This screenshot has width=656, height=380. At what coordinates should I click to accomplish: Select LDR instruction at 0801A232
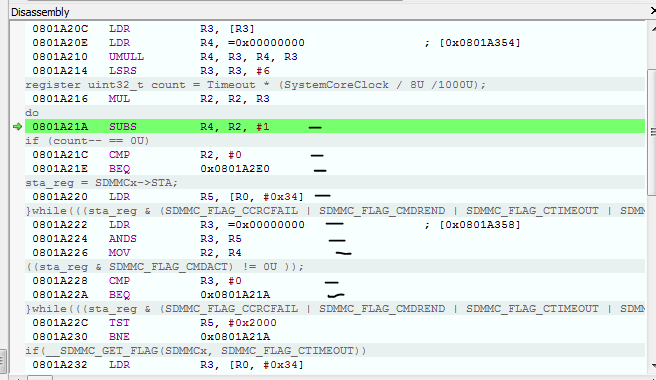pos(335,365)
